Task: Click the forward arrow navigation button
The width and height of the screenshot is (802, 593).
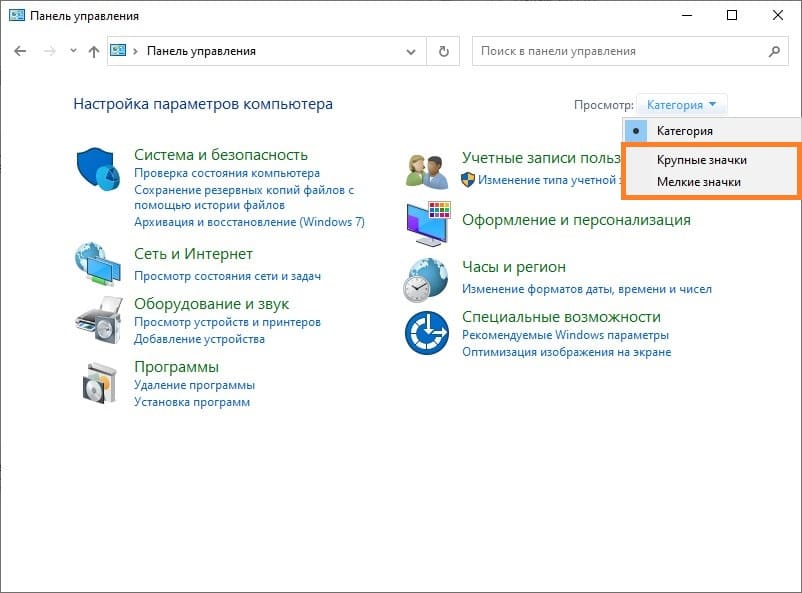Action: click(50, 51)
